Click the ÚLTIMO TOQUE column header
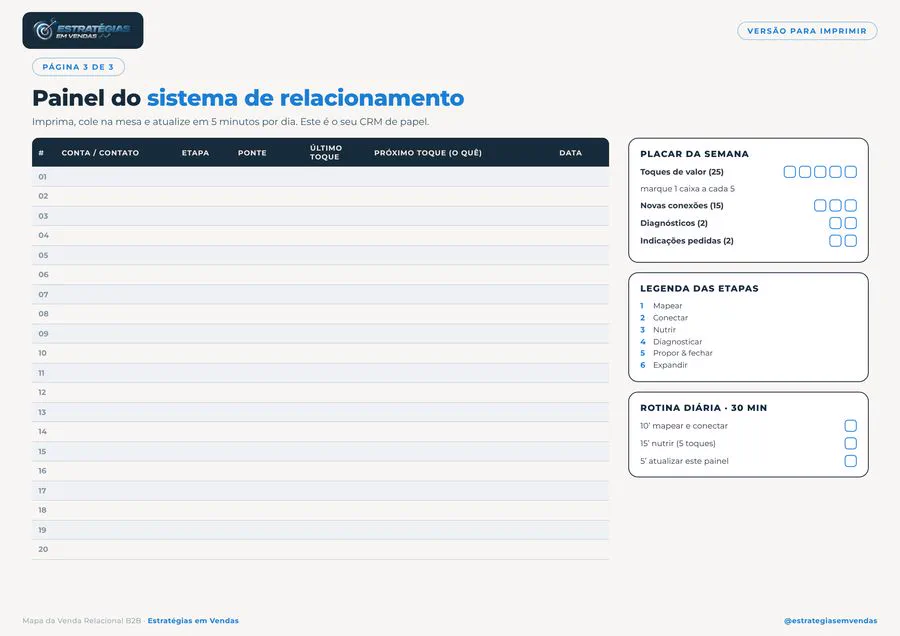This screenshot has width=900, height=636. coord(326,152)
